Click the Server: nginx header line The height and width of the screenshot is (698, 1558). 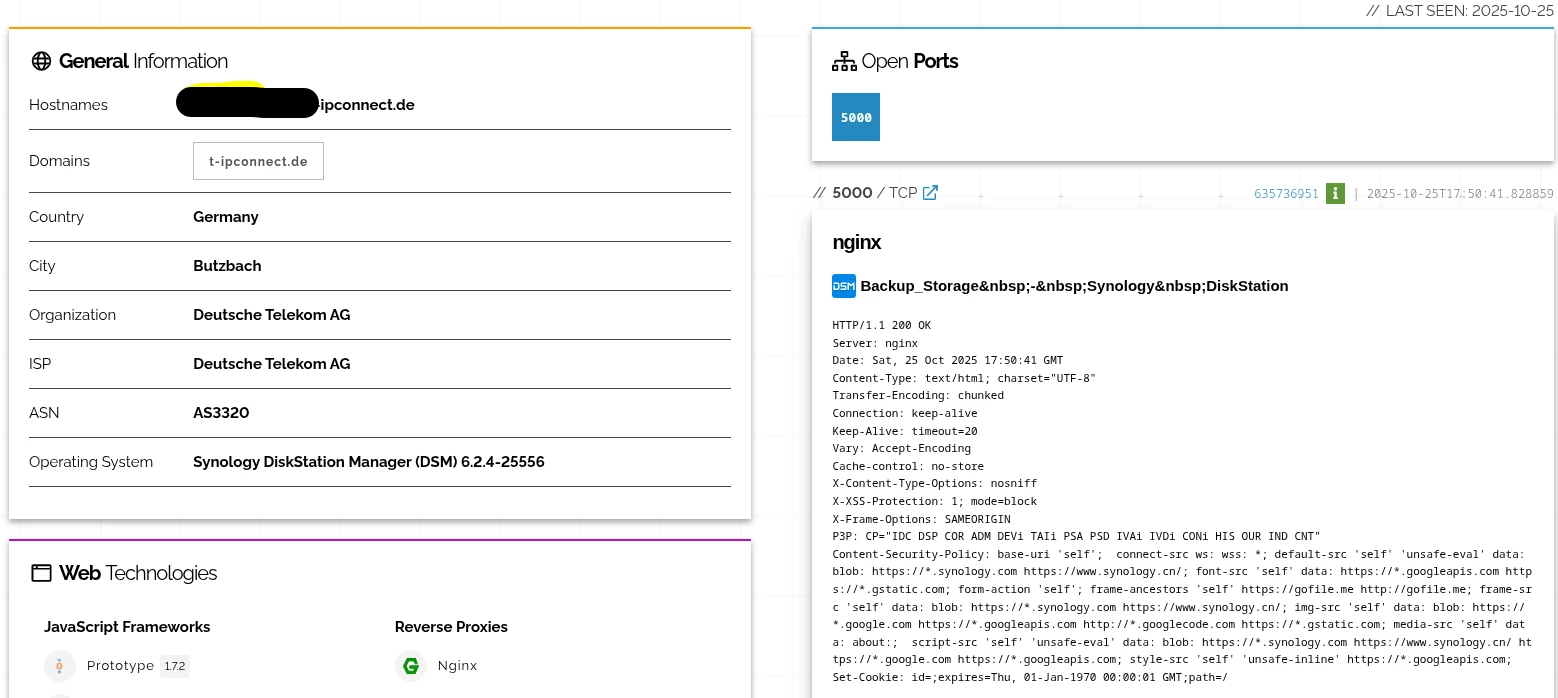pos(875,343)
